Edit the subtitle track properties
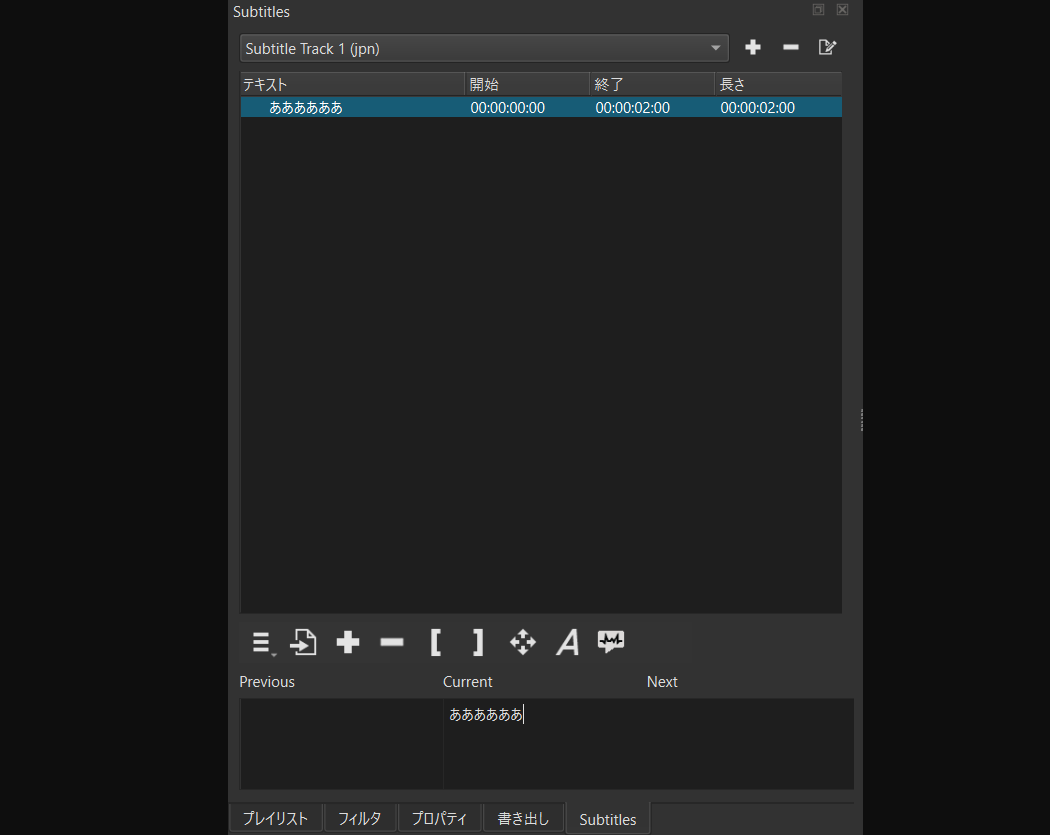The width and height of the screenshot is (1050, 835). coord(828,48)
